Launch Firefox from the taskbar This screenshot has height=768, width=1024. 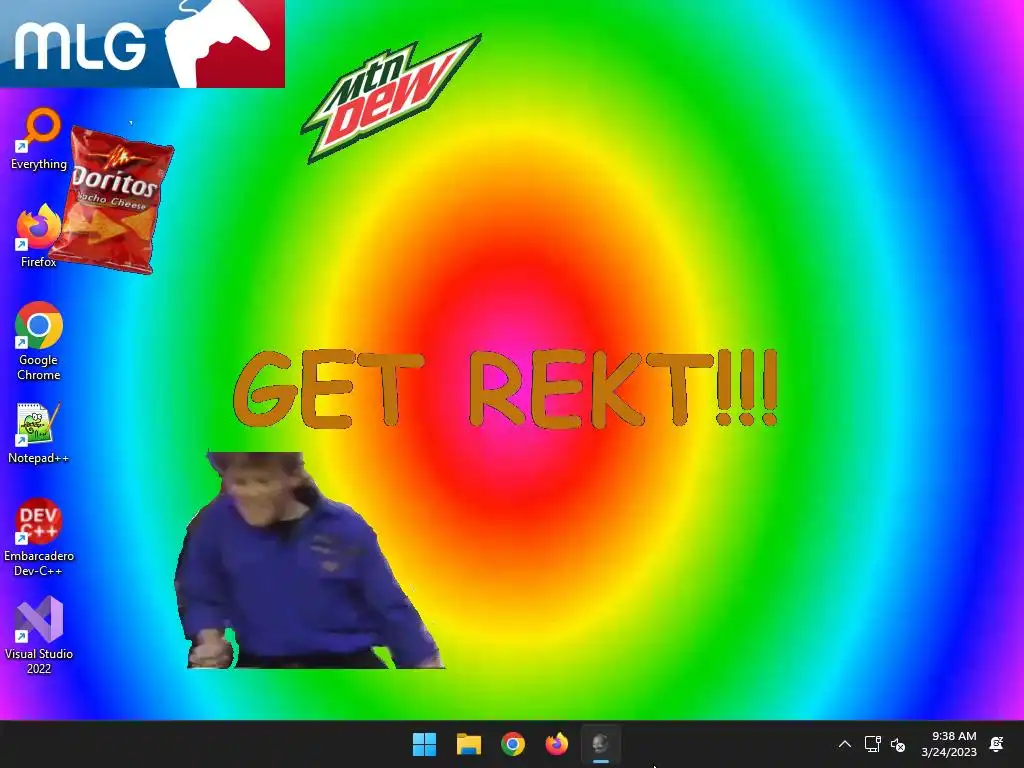[x=557, y=744]
